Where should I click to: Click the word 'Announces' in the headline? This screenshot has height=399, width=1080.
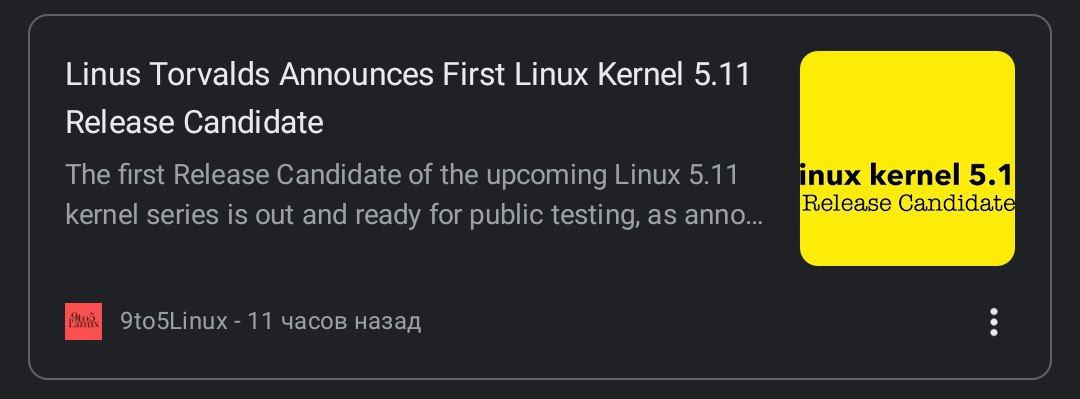point(356,74)
